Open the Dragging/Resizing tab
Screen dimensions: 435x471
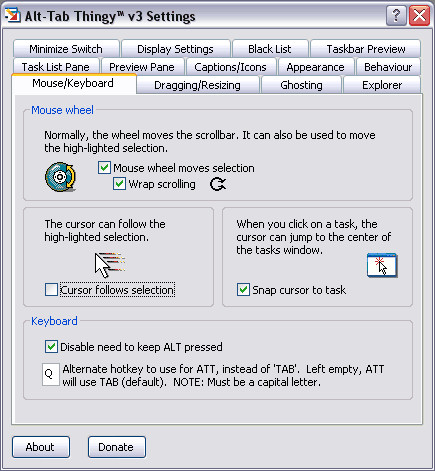point(197,85)
